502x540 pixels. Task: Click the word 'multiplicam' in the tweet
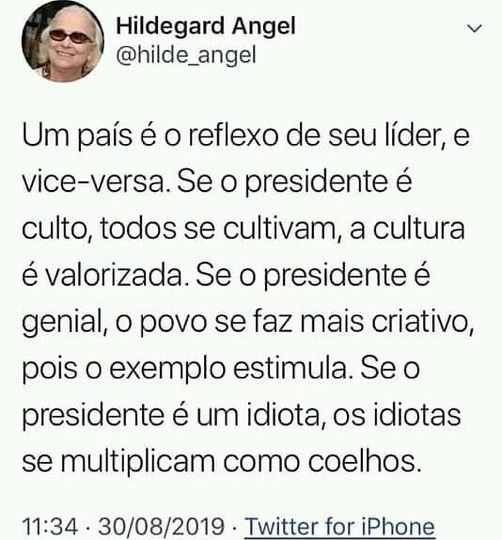click(x=138, y=463)
